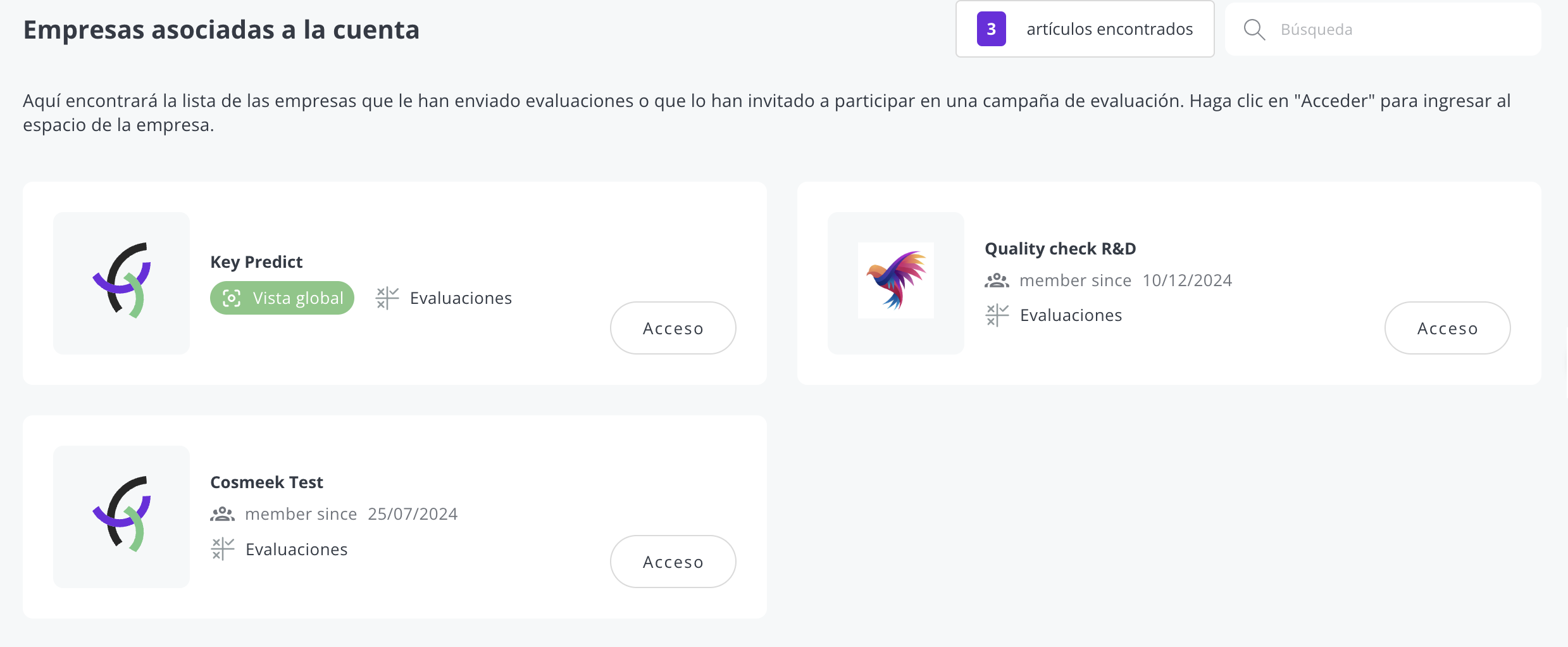Select the Cosmeek Test company title
This screenshot has height=647, width=1568.
266,482
